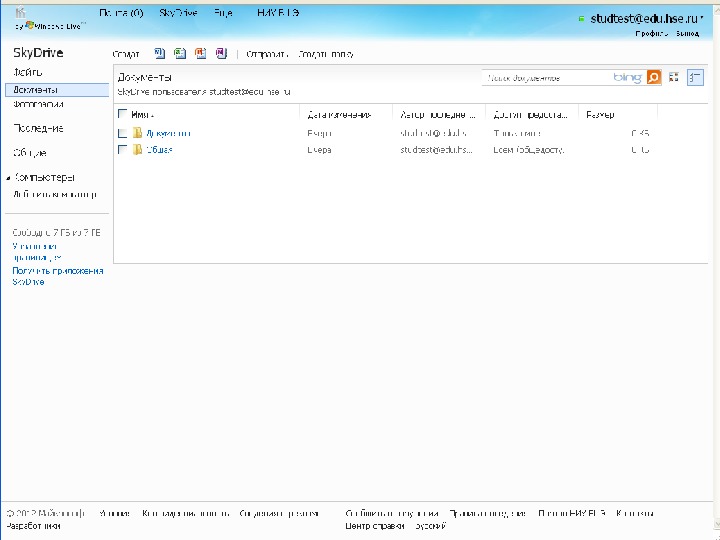Viewport: 720px width, 540px height.
Task: Click the Доступ предоставлен column header
Action: tap(530, 115)
